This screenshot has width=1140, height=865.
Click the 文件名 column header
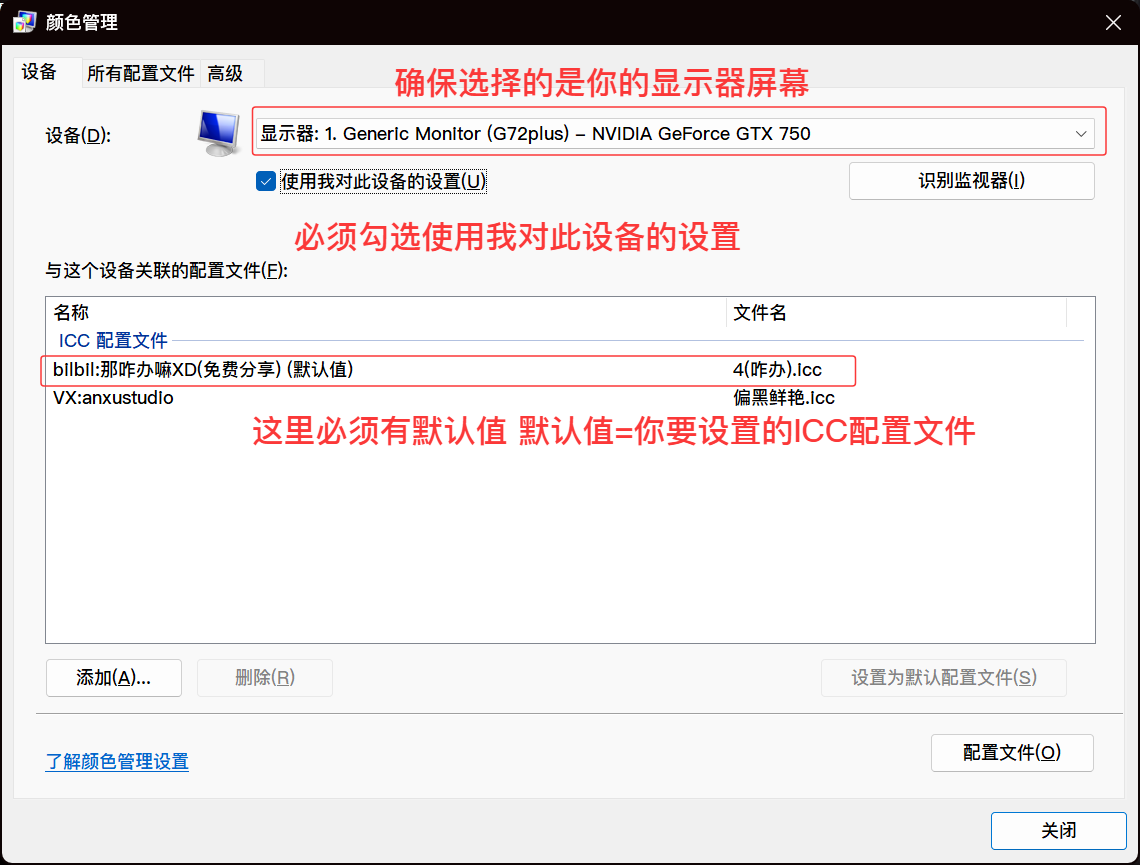click(760, 313)
